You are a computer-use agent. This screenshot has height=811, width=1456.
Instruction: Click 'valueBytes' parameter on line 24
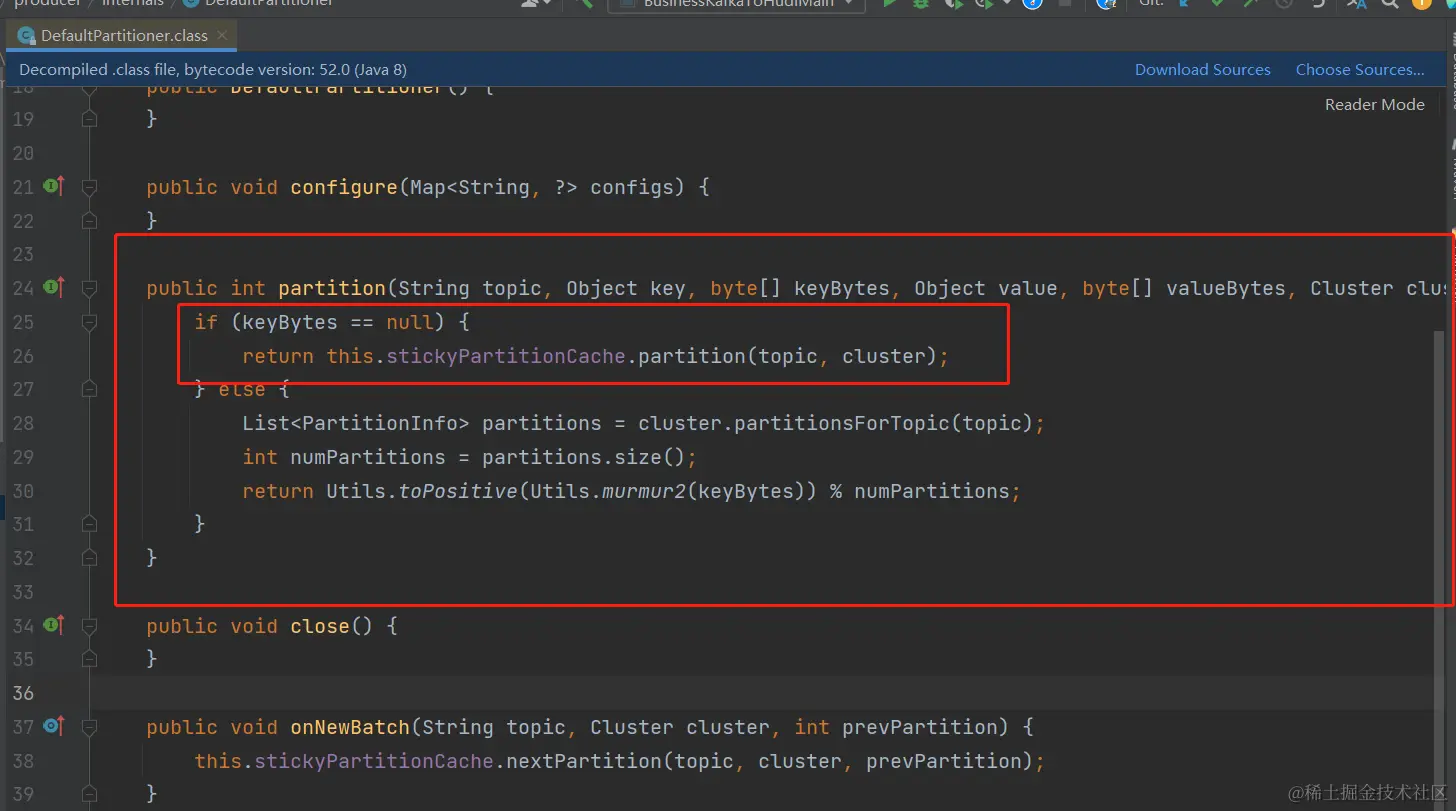1226,288
